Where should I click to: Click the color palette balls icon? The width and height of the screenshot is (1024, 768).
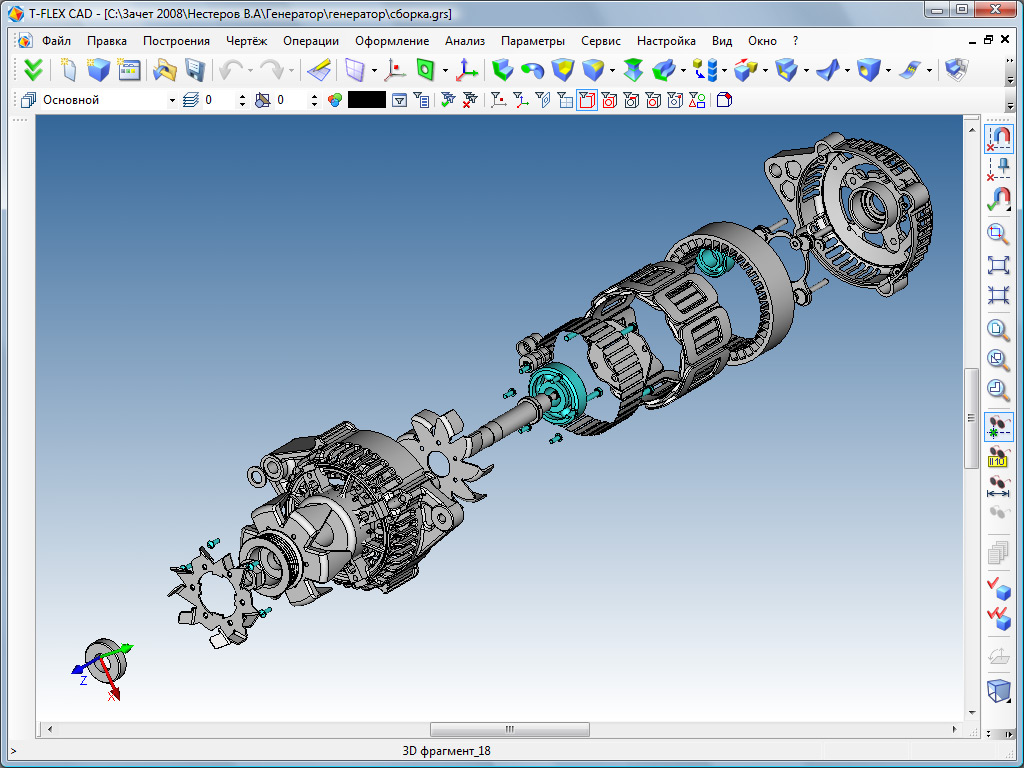click(x=335, y=100)
